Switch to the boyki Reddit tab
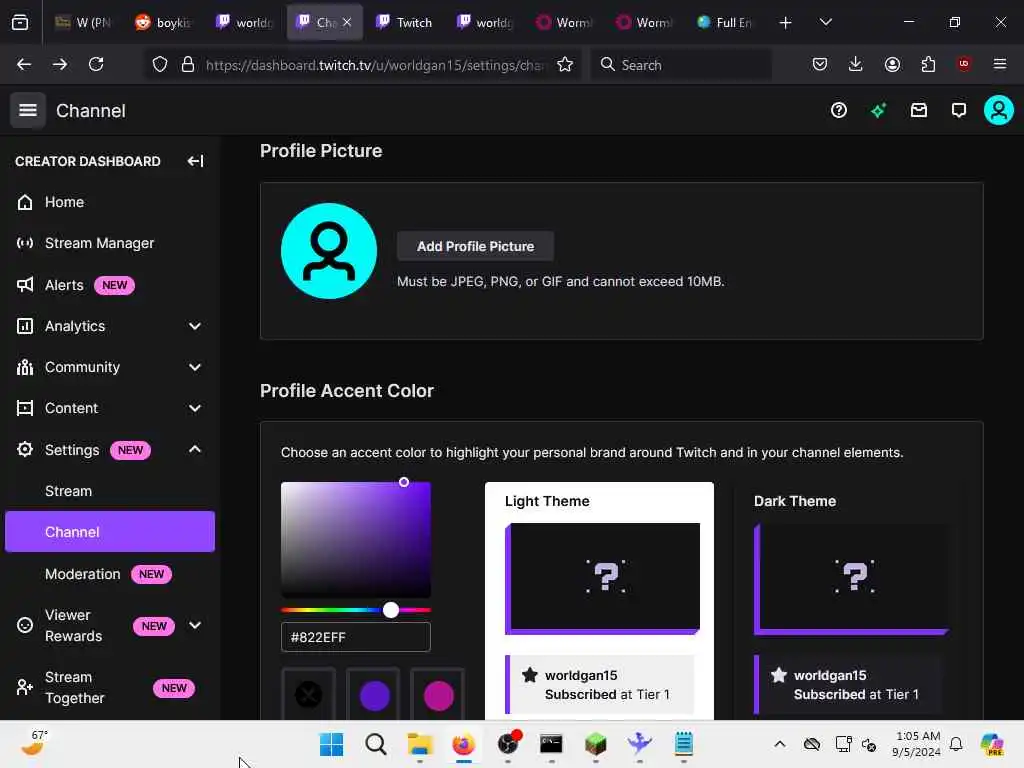The image size is (1024, 768). pos(163,22)
